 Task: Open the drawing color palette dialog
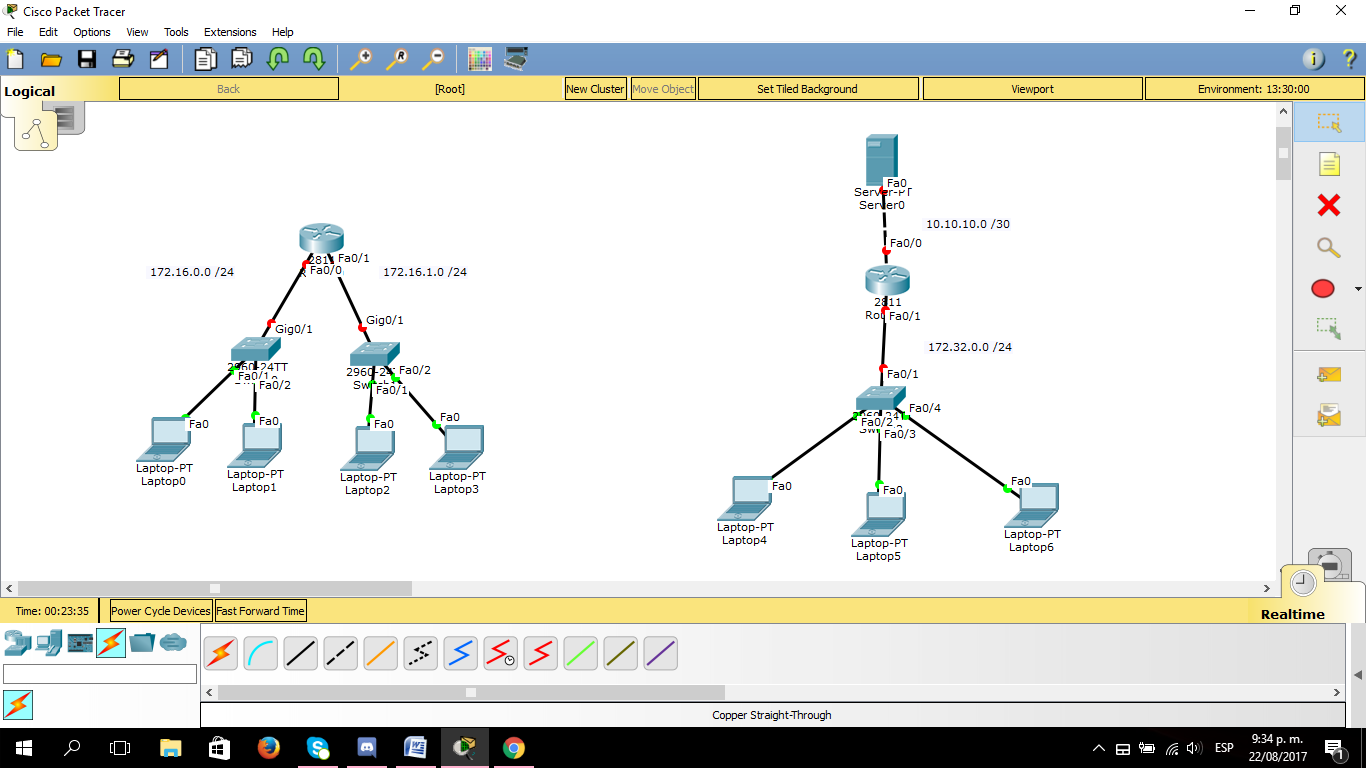click(480, 59)
